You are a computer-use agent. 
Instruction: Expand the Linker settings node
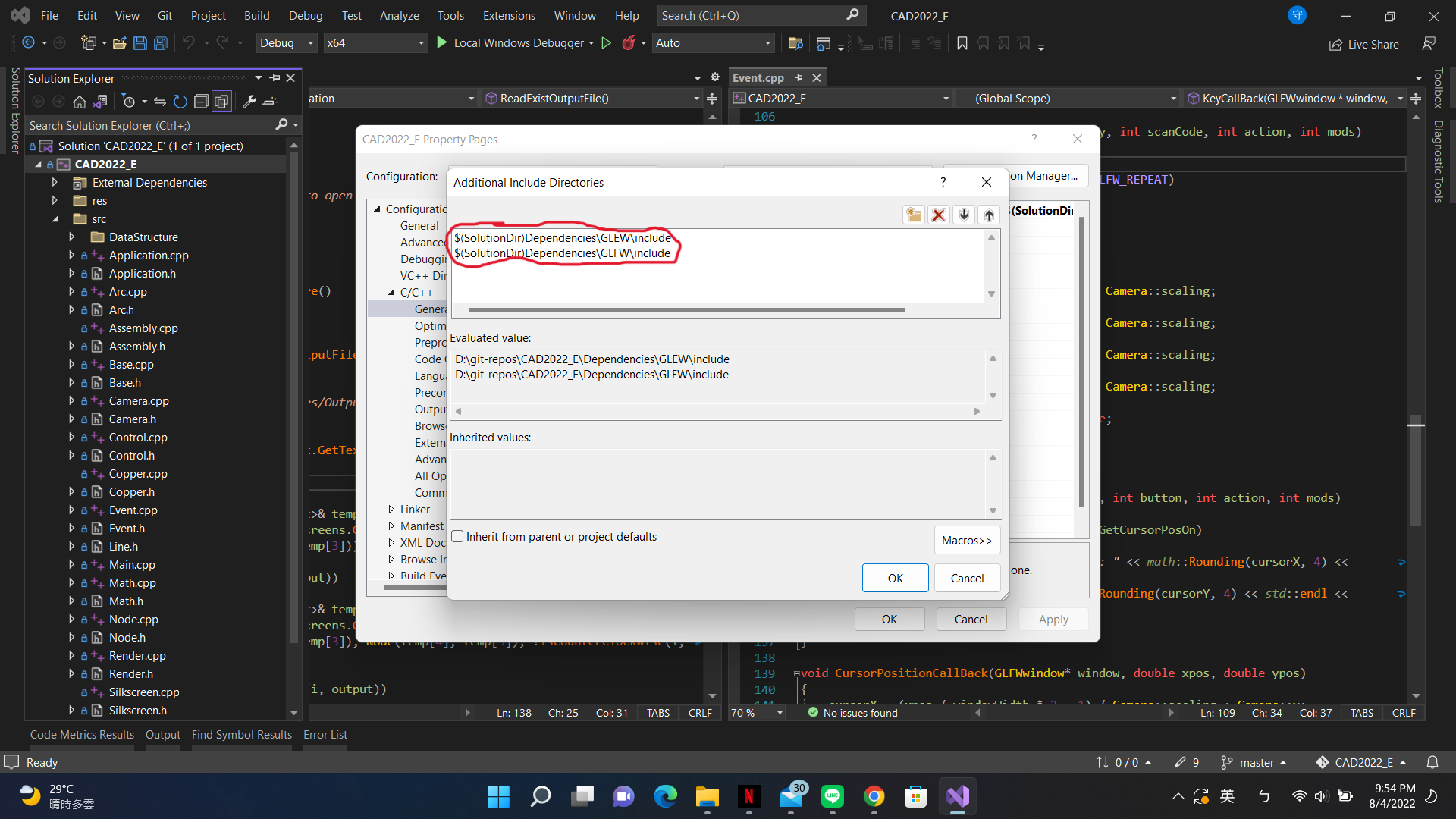391,509
